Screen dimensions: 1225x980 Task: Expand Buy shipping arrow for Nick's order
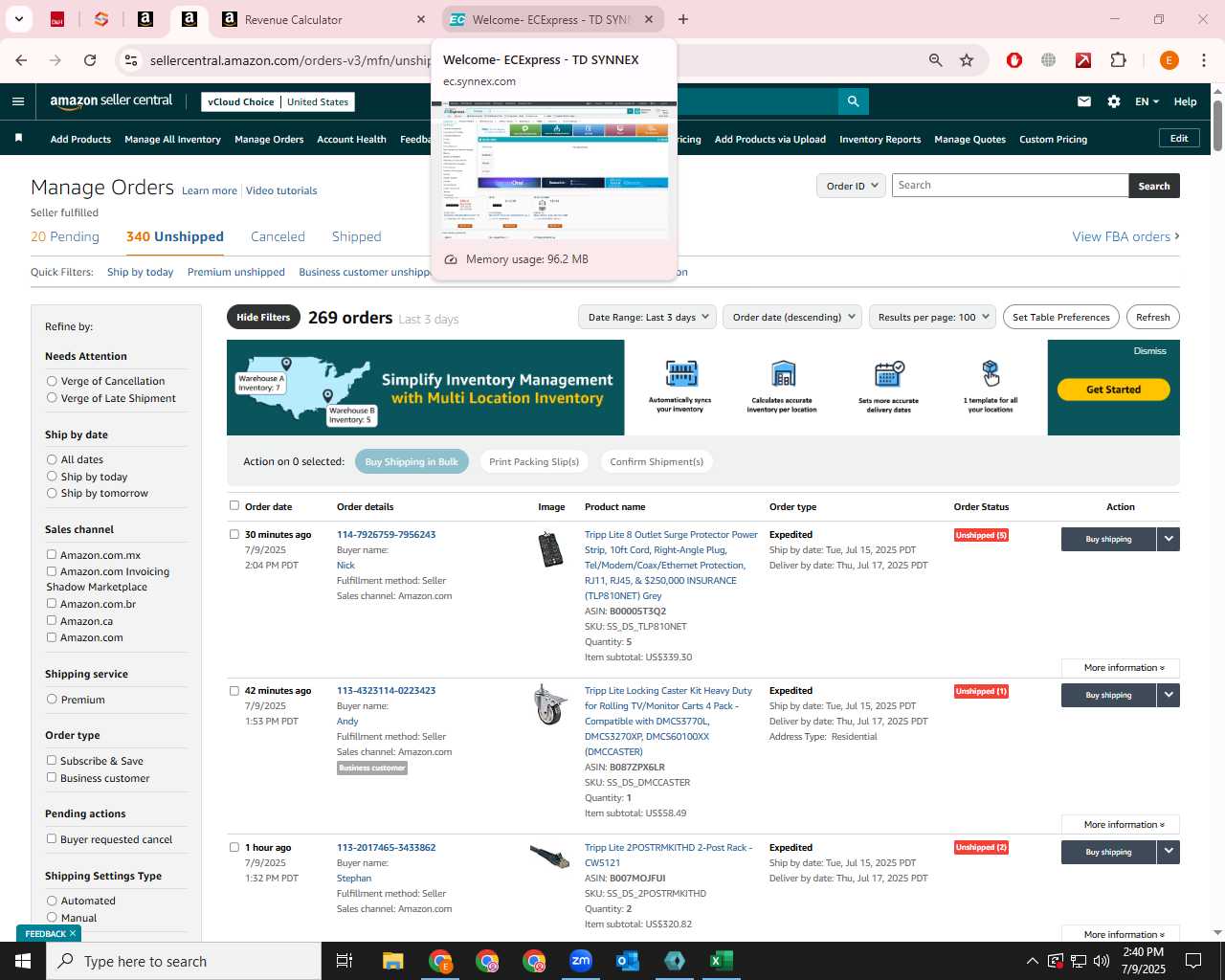click(x=1169, y=539)
